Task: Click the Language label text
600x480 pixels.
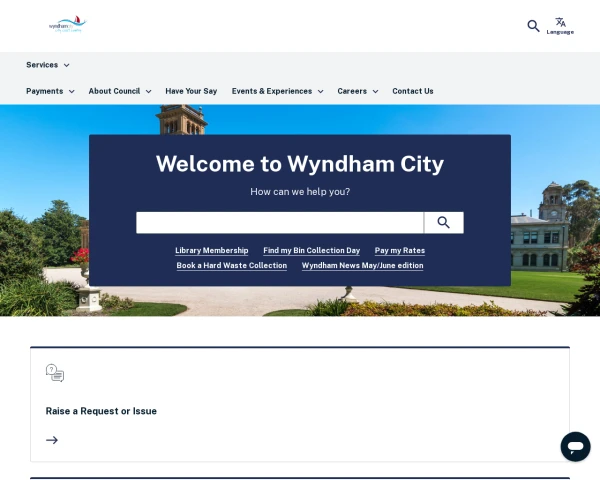Action: tap(560, 32)
